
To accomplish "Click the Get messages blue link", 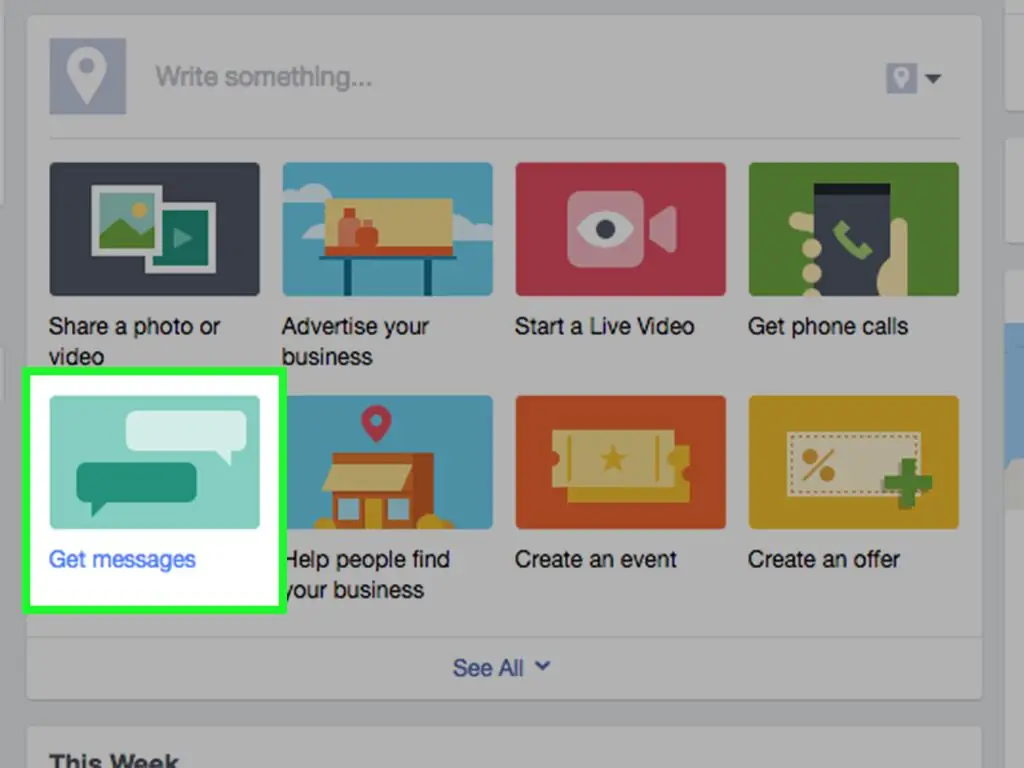I will click(x=121, y=559).
